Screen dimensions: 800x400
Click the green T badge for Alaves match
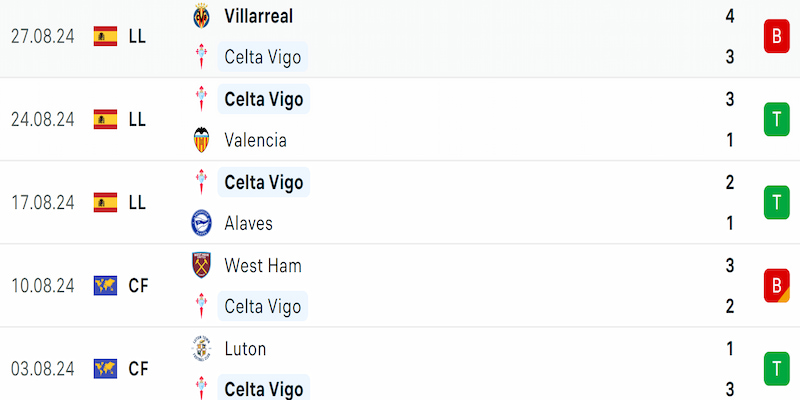tap(777, 203)
